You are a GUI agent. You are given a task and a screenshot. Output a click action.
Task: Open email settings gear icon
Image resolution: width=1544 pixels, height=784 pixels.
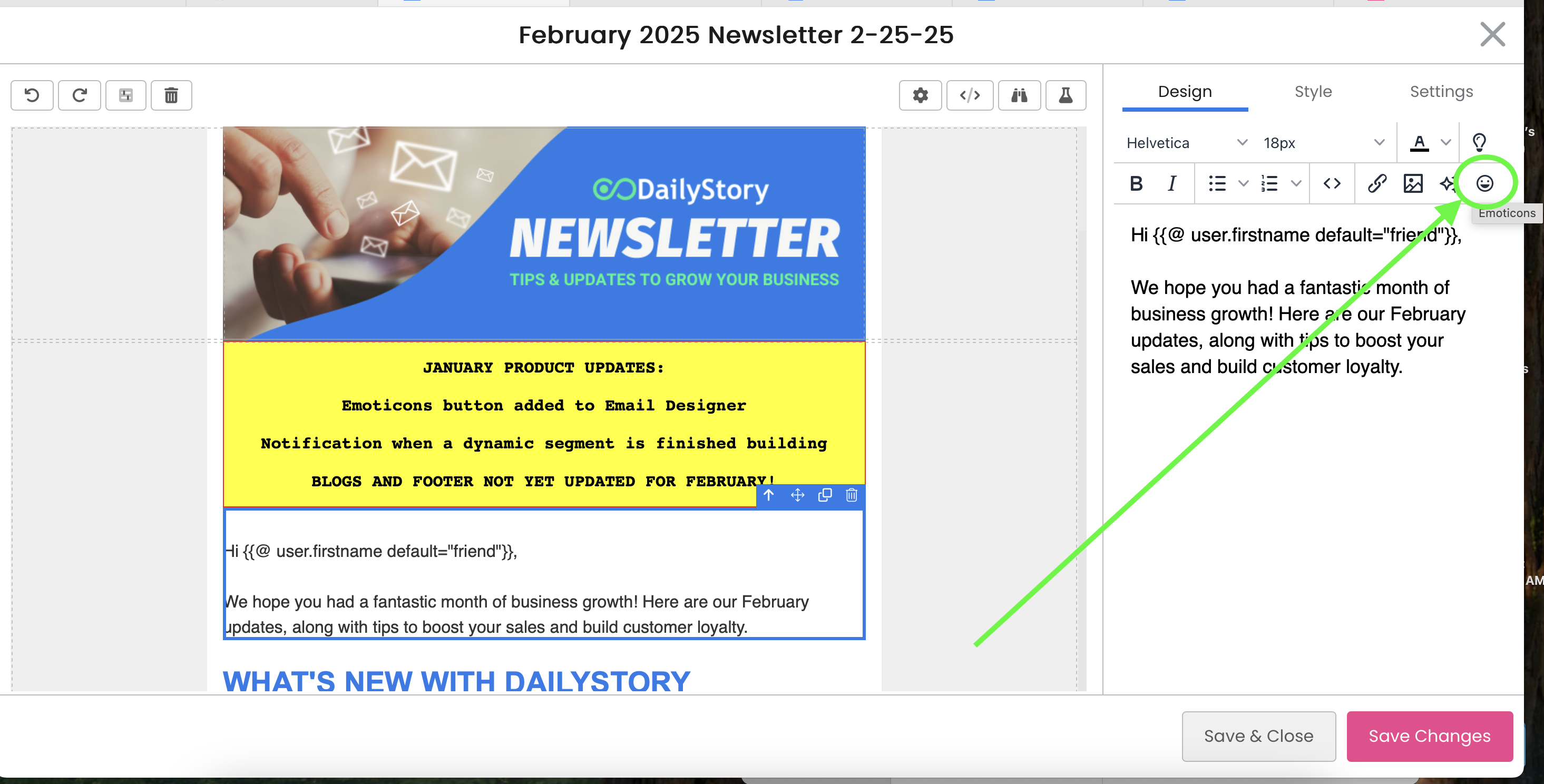(x=920, y=95)
